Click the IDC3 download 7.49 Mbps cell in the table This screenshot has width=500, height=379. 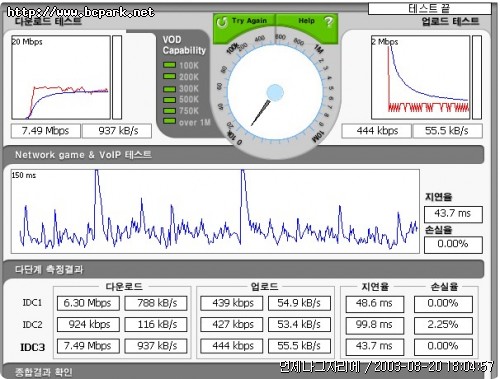click(x=88, y=346)
